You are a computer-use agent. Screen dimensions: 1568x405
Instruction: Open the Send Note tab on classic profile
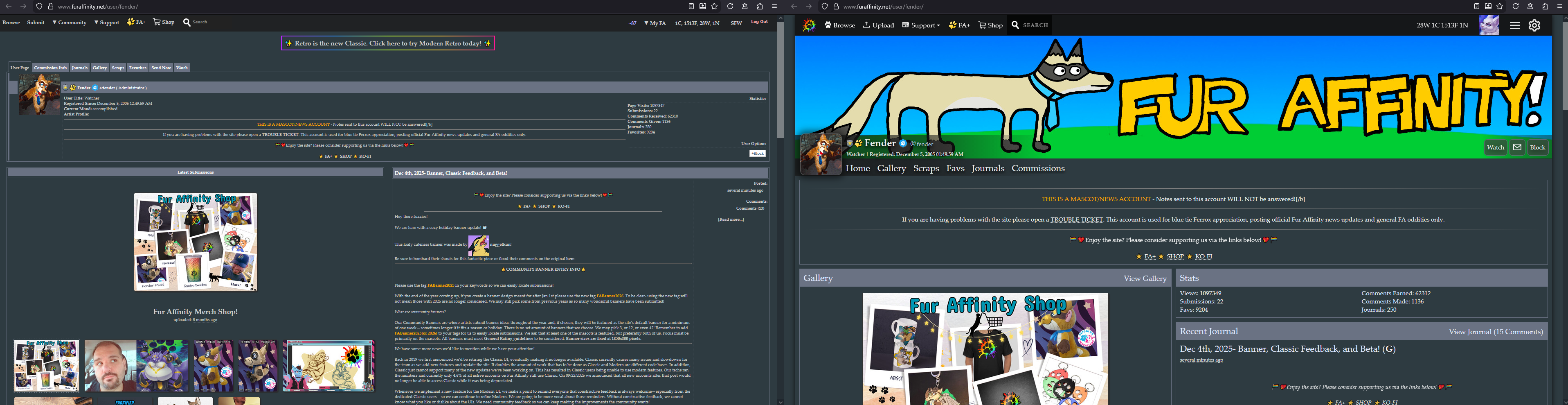[x=161, y=68]
